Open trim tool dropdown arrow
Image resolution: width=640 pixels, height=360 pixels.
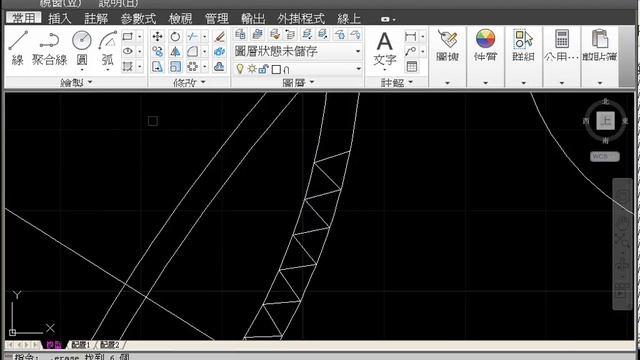(x=204, y=36)
